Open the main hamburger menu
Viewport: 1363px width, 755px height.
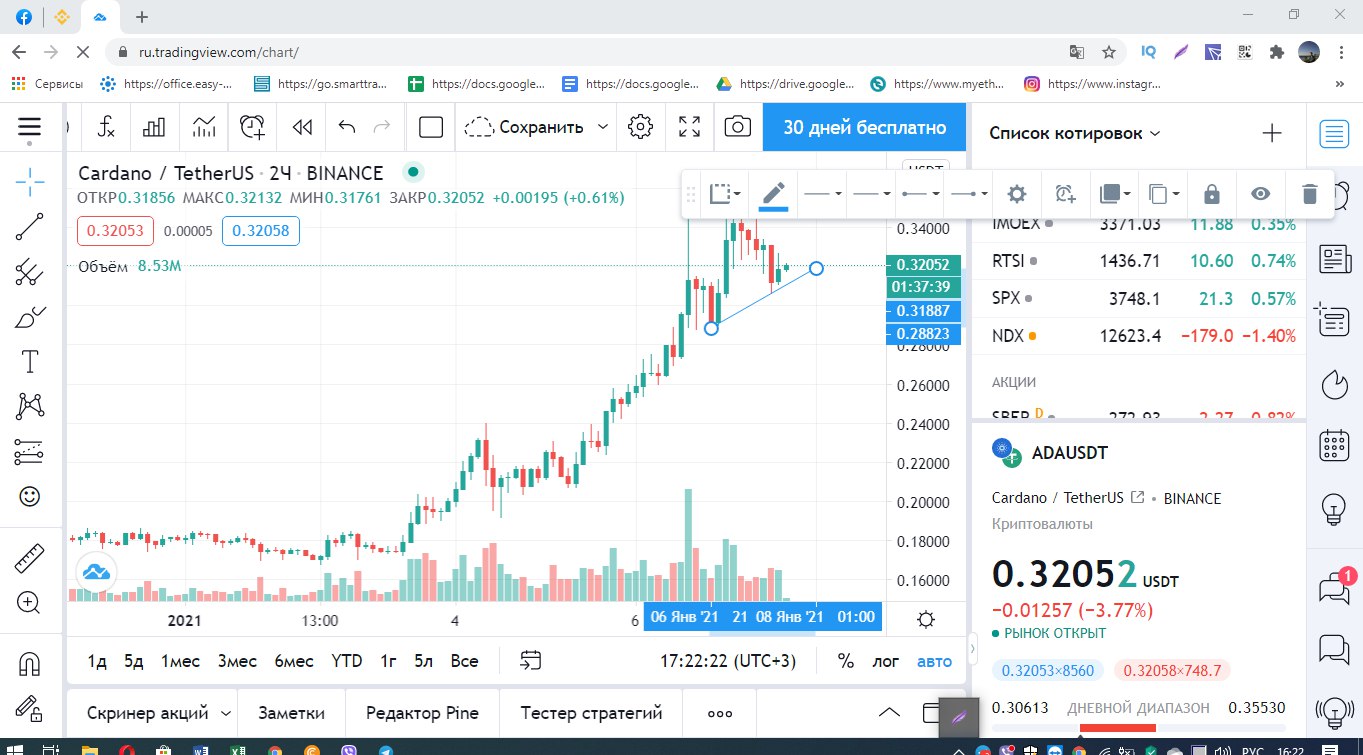pyautogui.click(x=30, y=127)
